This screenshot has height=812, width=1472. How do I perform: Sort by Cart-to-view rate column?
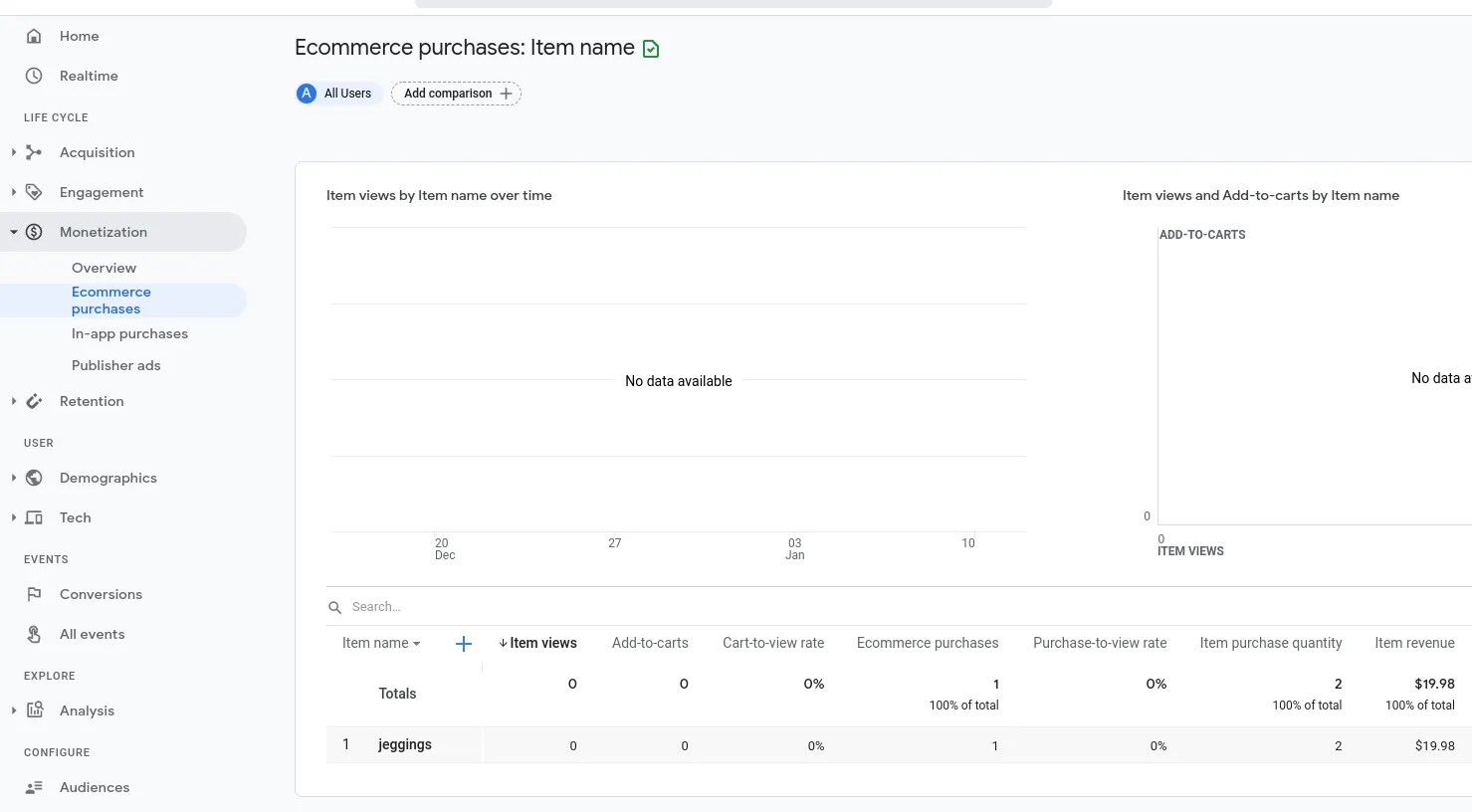pyautogui.click(x=773, y=643)
